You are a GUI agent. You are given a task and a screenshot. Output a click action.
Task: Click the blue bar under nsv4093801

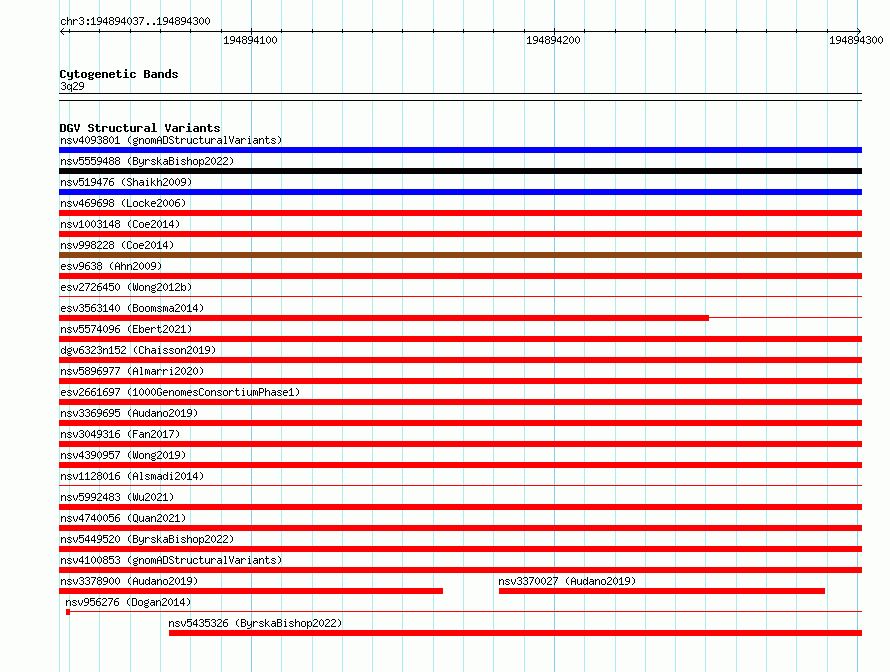(x=460, y=150)
